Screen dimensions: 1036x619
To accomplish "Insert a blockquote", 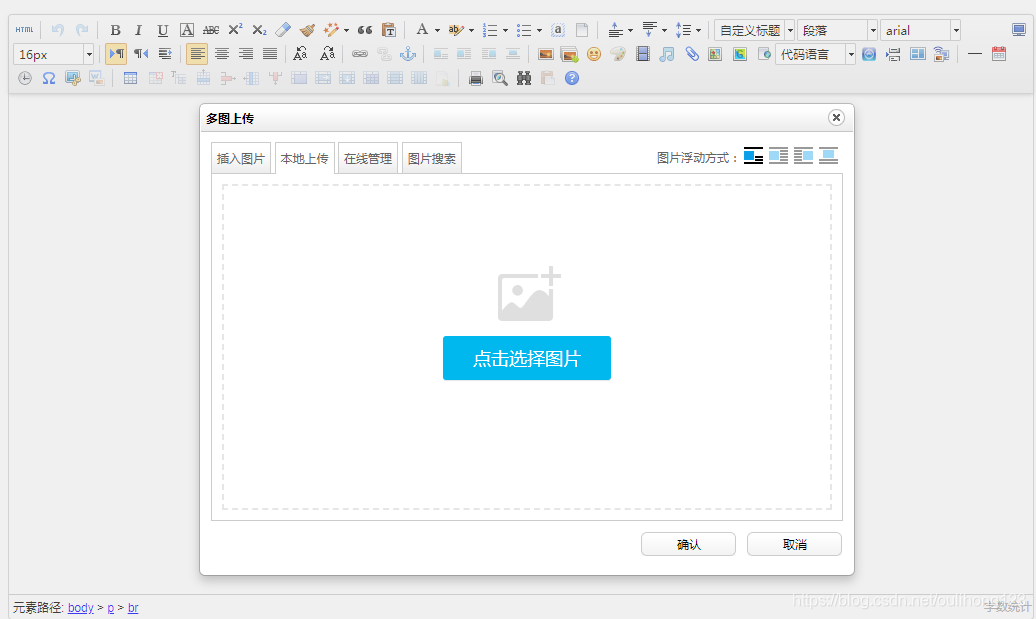I will 365,30.
